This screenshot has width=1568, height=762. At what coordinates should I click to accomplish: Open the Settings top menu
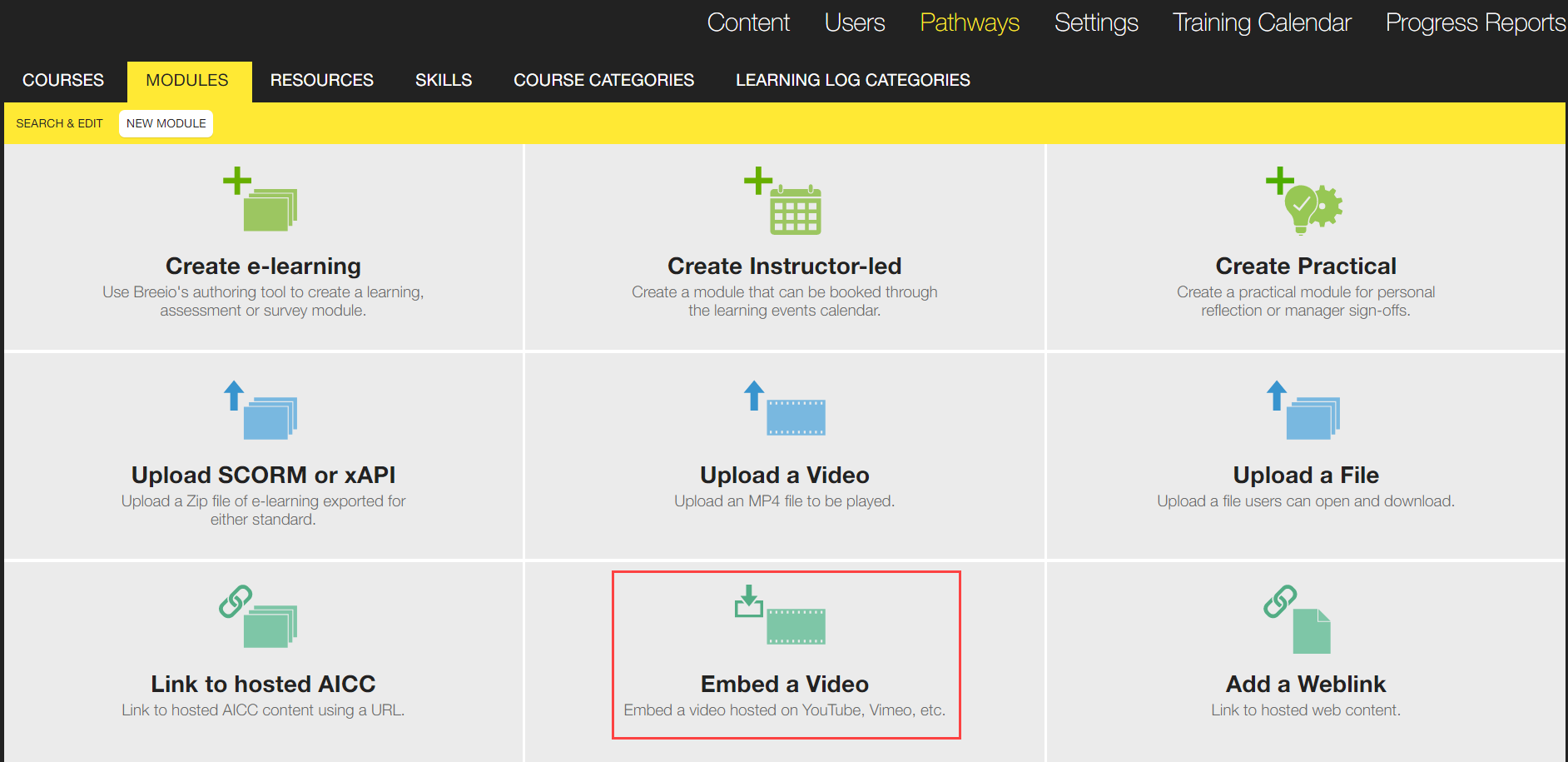1096,22
